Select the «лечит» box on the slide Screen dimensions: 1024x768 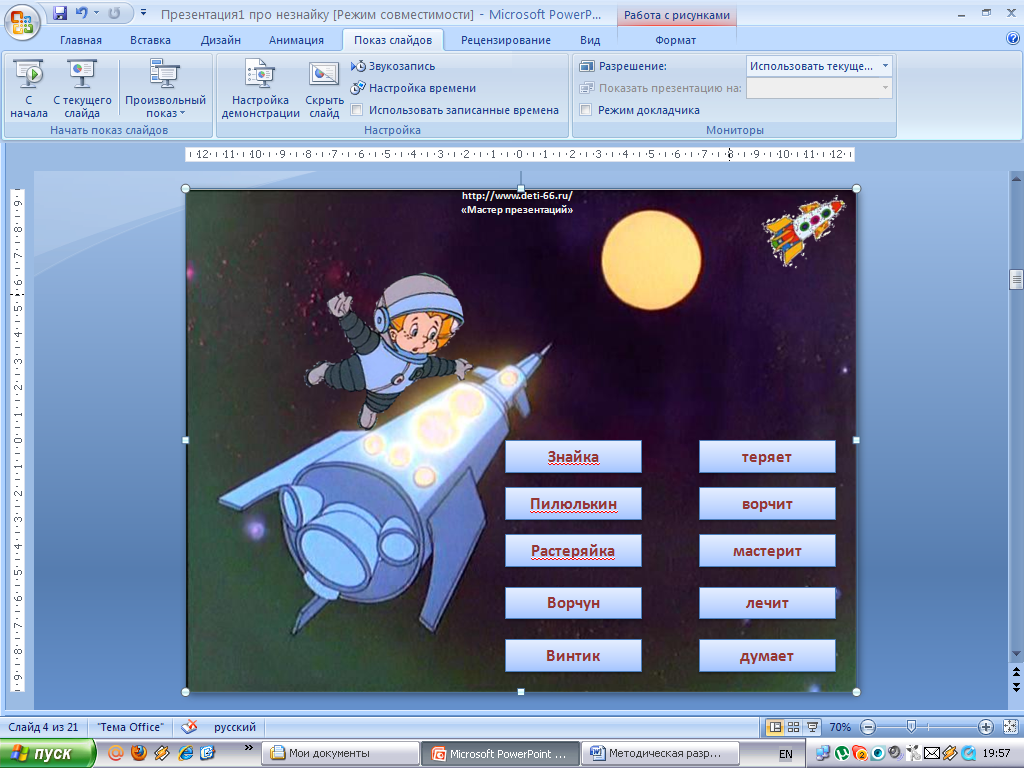[767, 603]
